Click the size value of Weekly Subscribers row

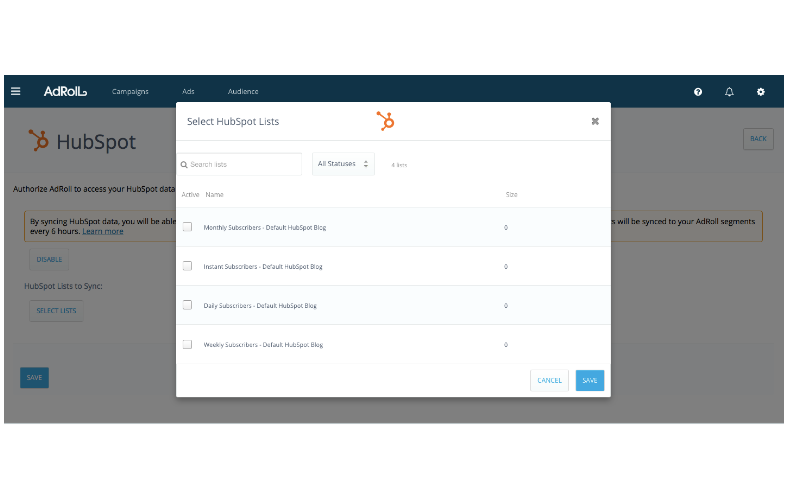506,345
